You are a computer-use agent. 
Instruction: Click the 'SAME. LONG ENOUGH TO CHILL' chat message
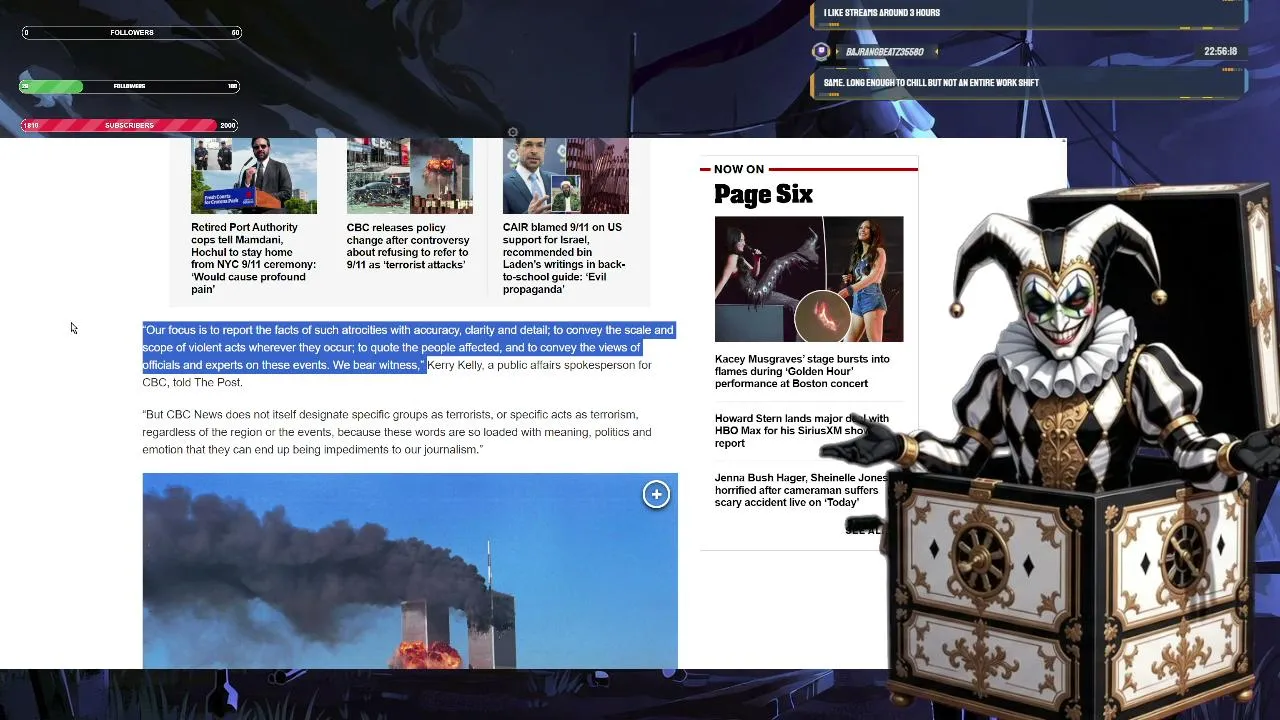tap(1028, 83)
